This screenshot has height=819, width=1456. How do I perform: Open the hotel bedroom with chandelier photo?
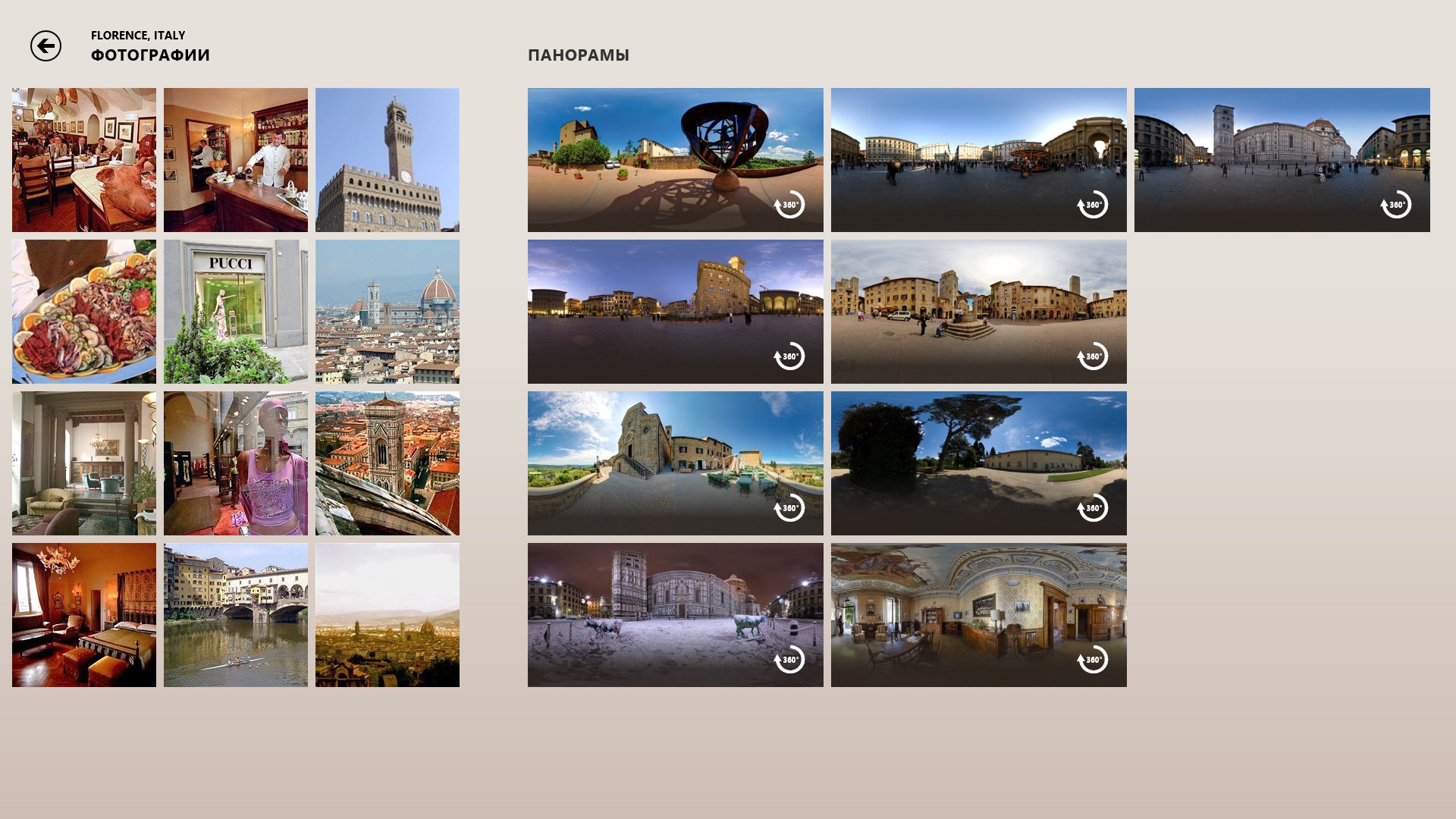[x=84, y=615]
